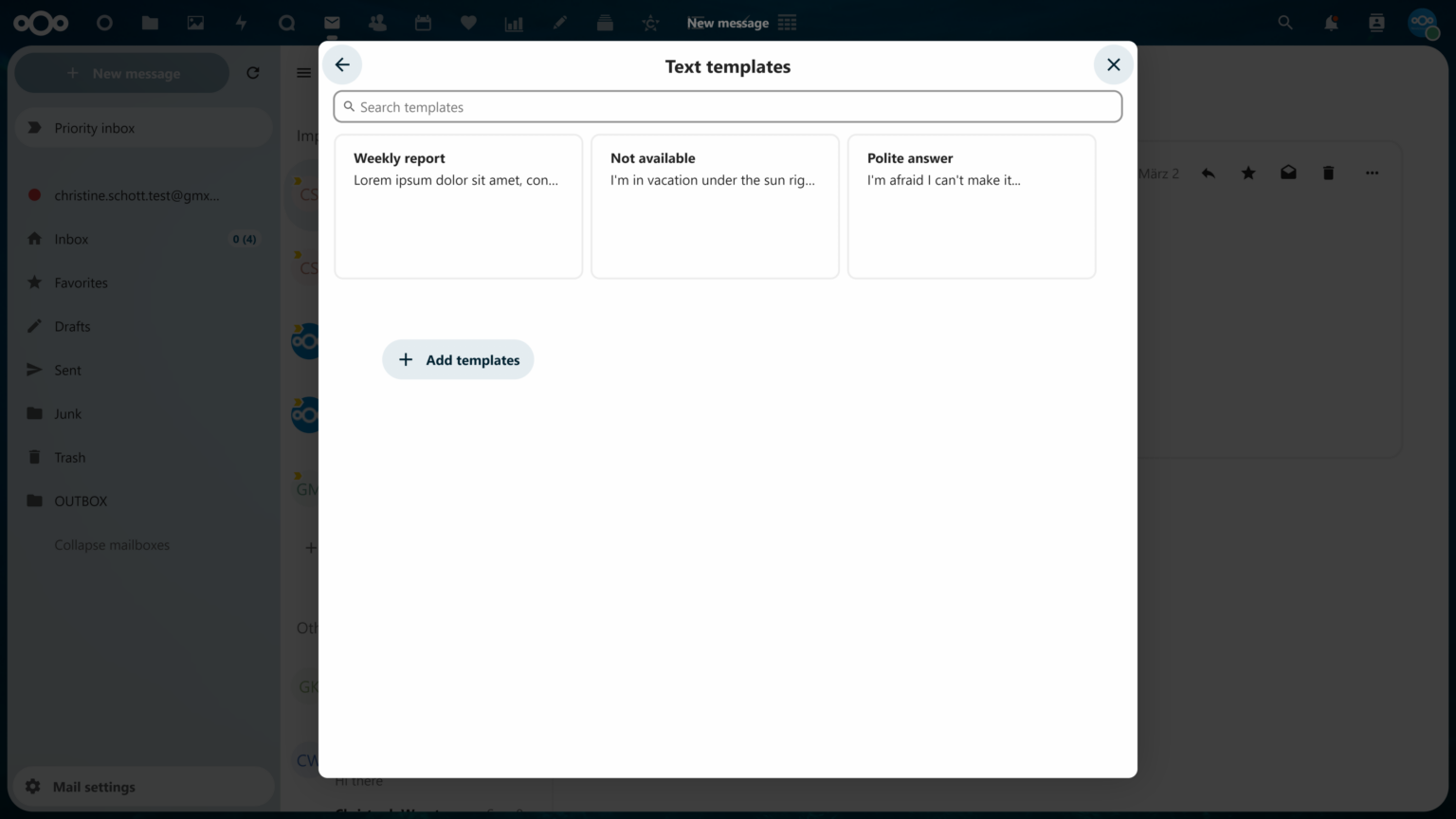1456x819 pixels.
Task: Delete the open message with the trash icon
Action: (x=1327, y=173)
